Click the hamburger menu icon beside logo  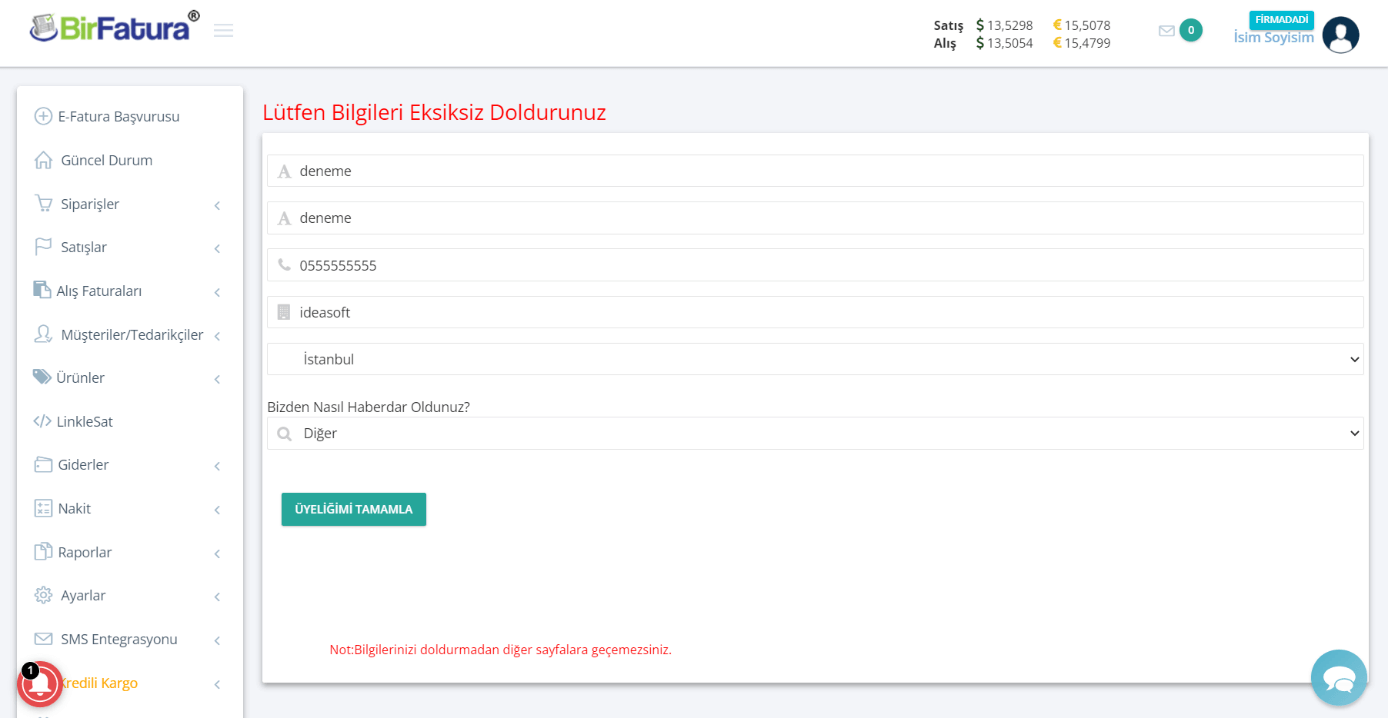(x=223, y=31)
